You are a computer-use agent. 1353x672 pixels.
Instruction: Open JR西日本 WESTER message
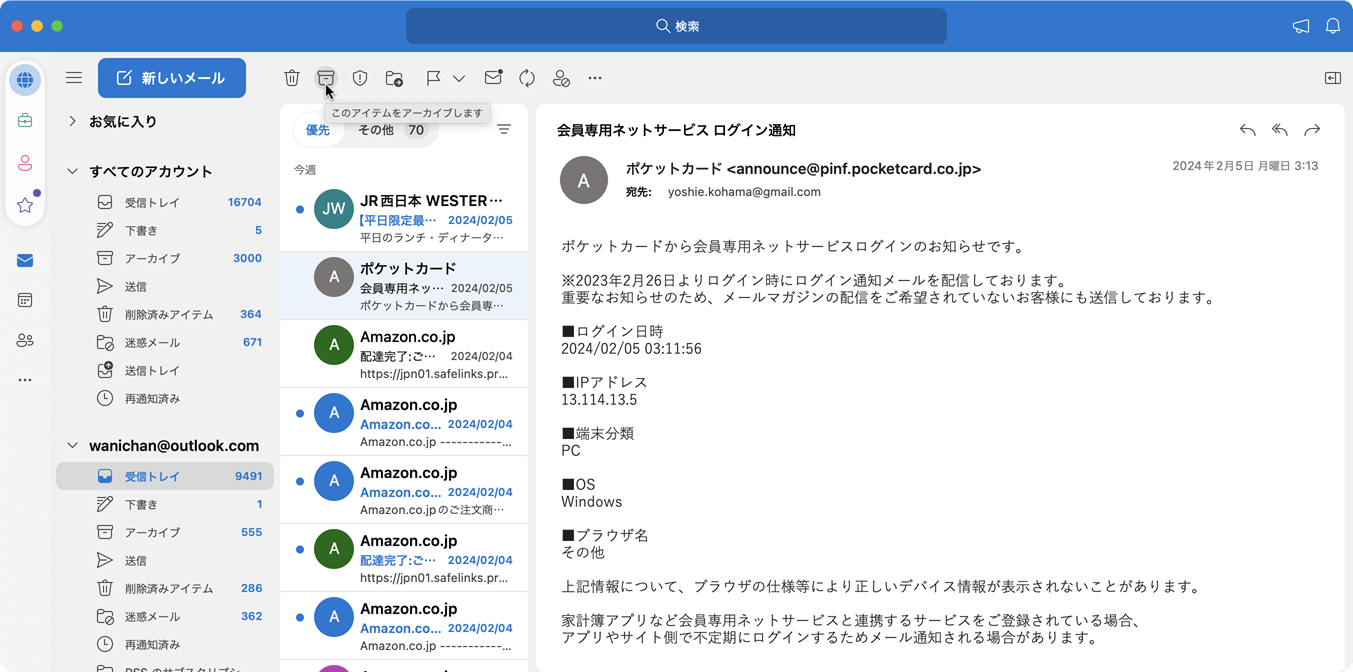pyautogui.click(x=404, y=217)
